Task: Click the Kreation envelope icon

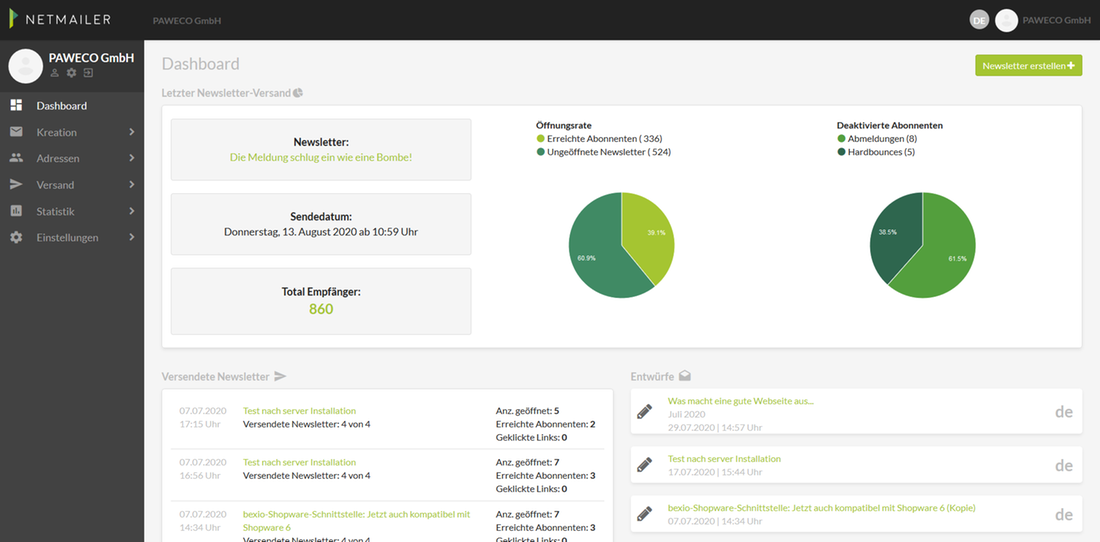Action: point(16,132)
